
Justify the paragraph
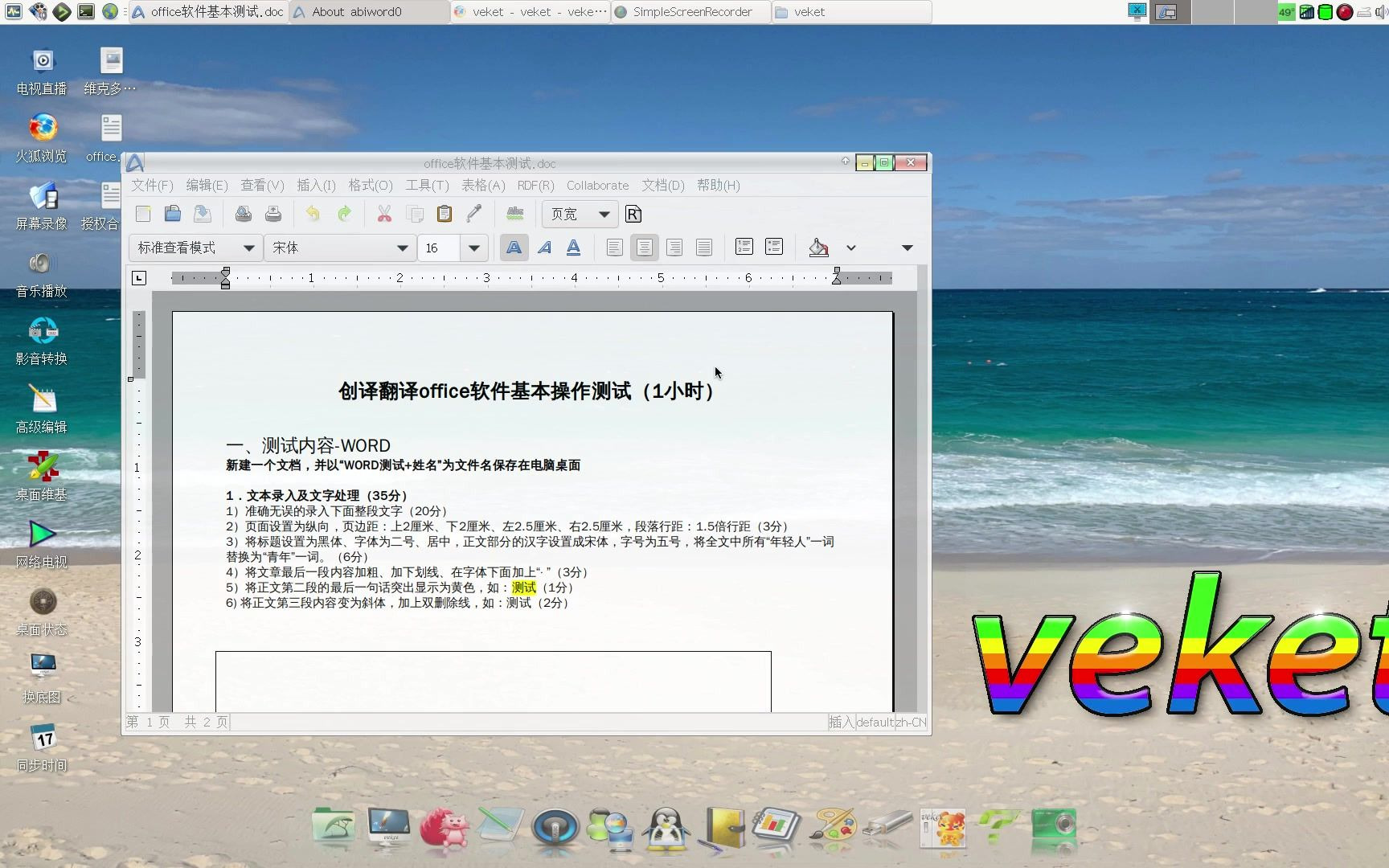click(x=704, y=248)
